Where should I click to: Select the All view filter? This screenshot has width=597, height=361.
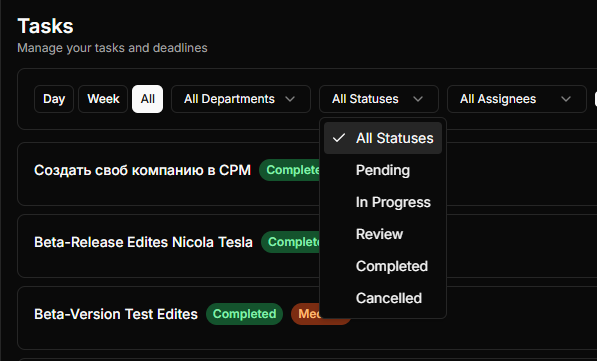pyautogui.click(x=147, y=99)
